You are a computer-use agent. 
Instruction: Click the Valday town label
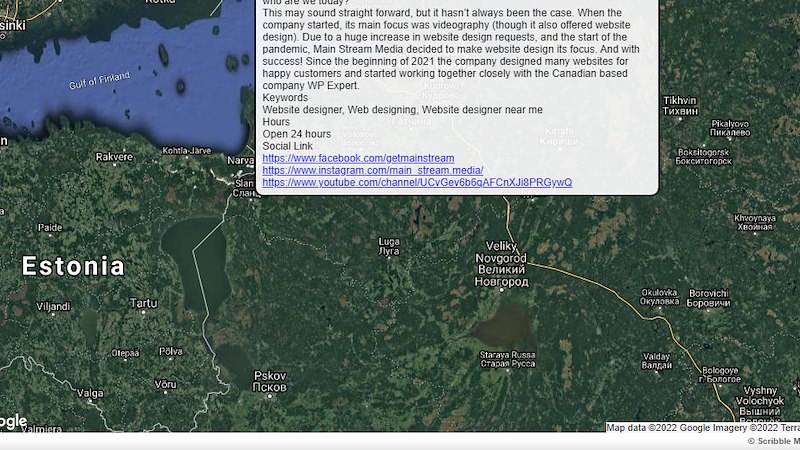656,360
